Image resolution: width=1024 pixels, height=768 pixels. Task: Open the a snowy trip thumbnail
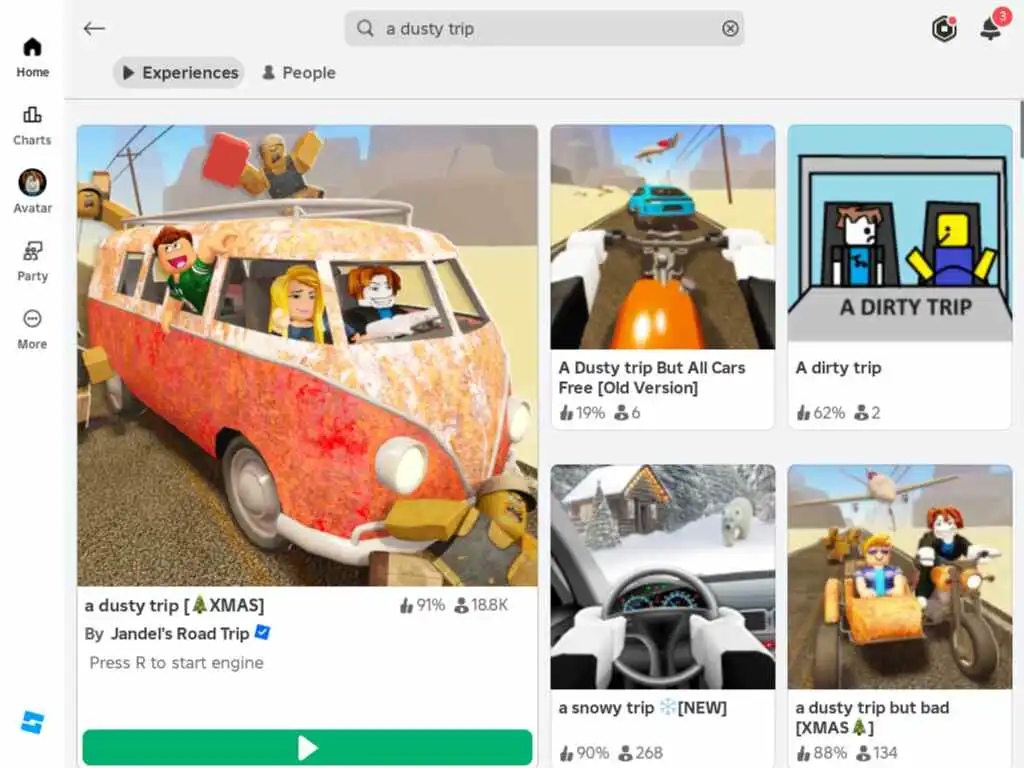(x=662, y=577)
